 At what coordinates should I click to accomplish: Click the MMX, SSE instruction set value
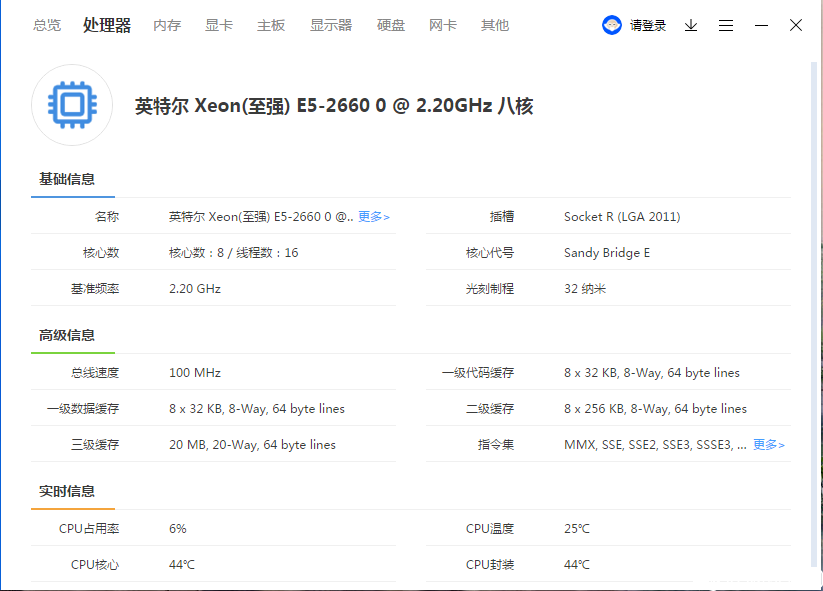click(655, 445)
